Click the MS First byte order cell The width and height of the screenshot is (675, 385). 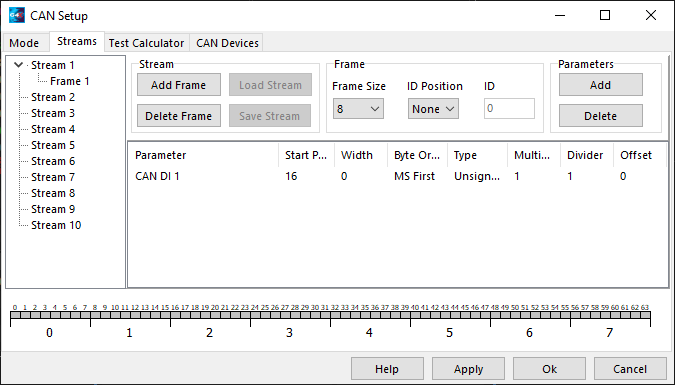coord(415,176)
